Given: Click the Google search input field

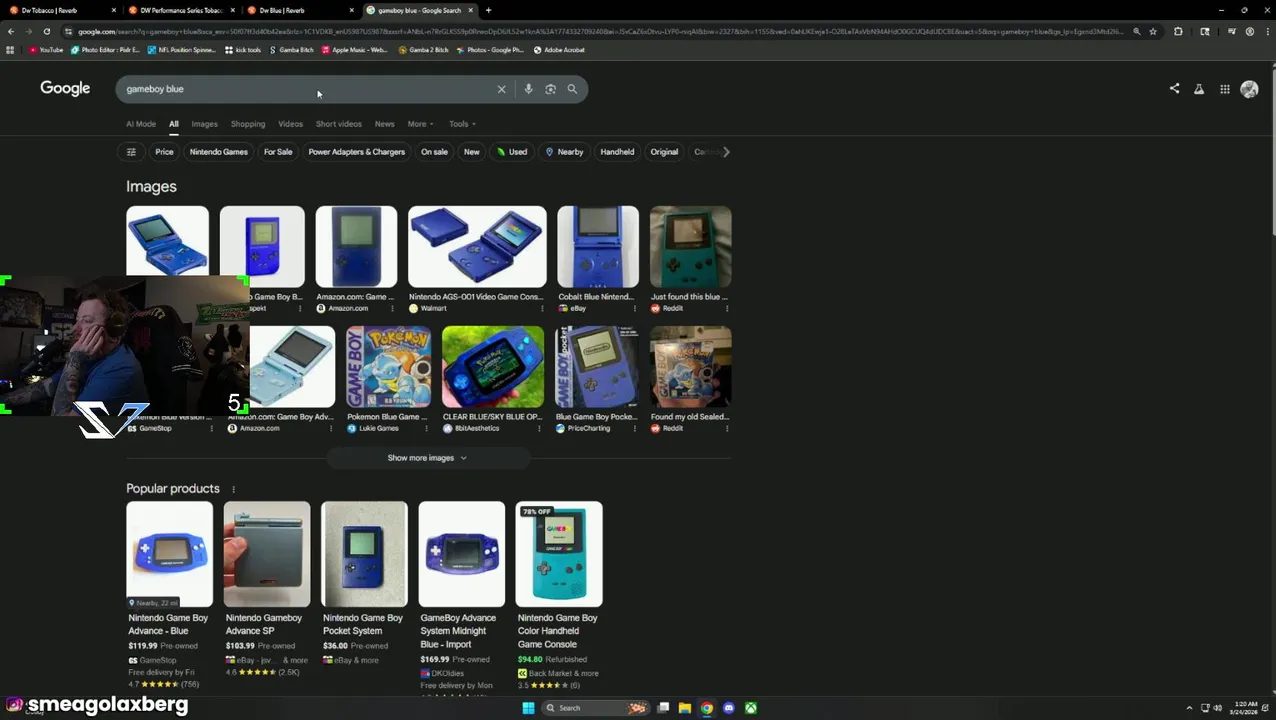Looking at the screenshot, I should pos(310,89).
